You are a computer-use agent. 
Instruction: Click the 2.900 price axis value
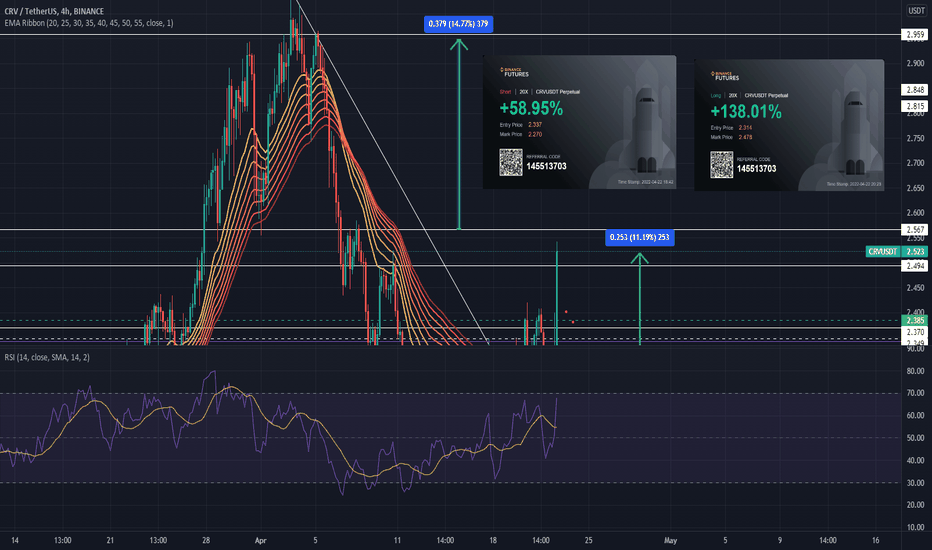(915, 63)
